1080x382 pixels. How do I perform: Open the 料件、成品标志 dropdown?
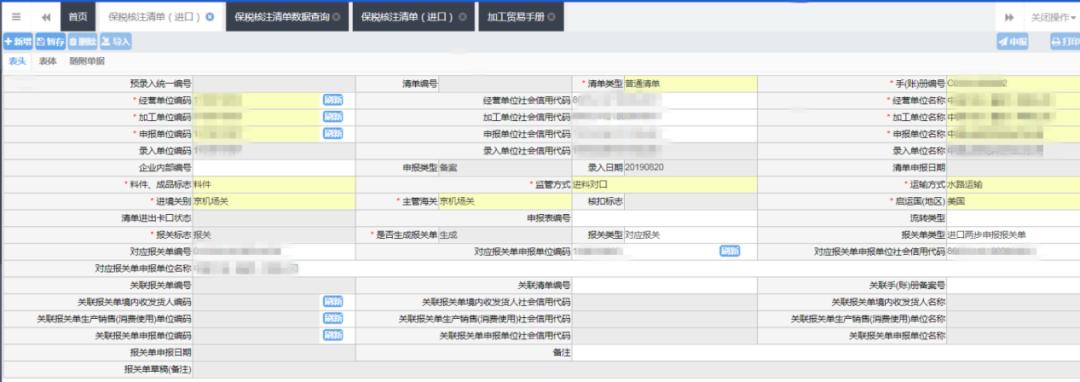click(274, 184)
